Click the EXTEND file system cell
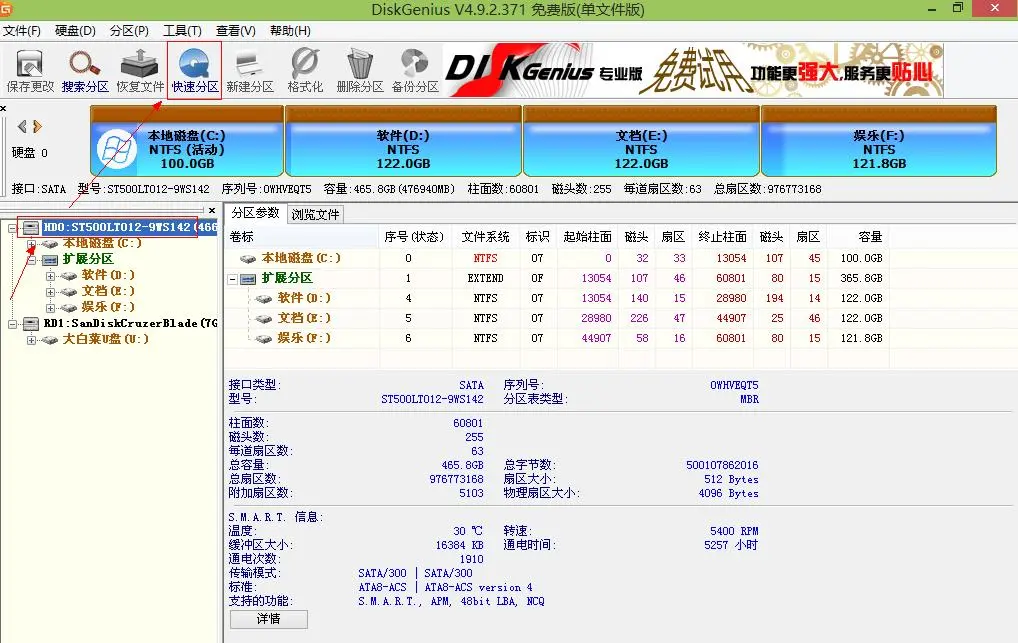 (x=486, y=279)
